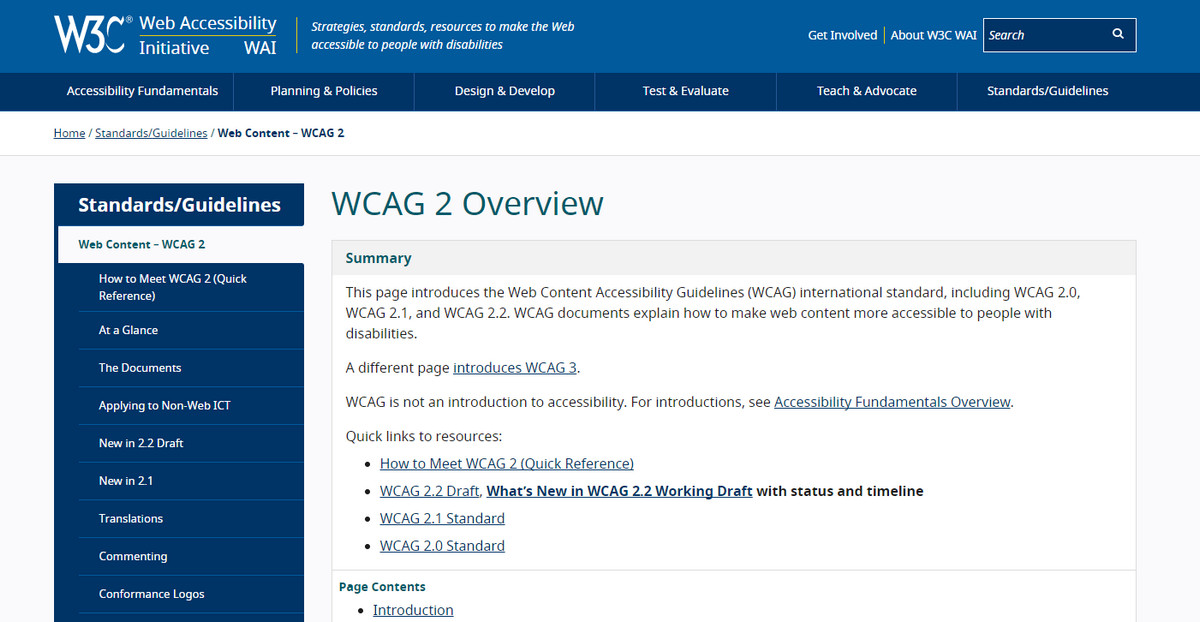Open the Get Involved link
The width and height of the screenshot is (1200, 622).
(842, 35)
